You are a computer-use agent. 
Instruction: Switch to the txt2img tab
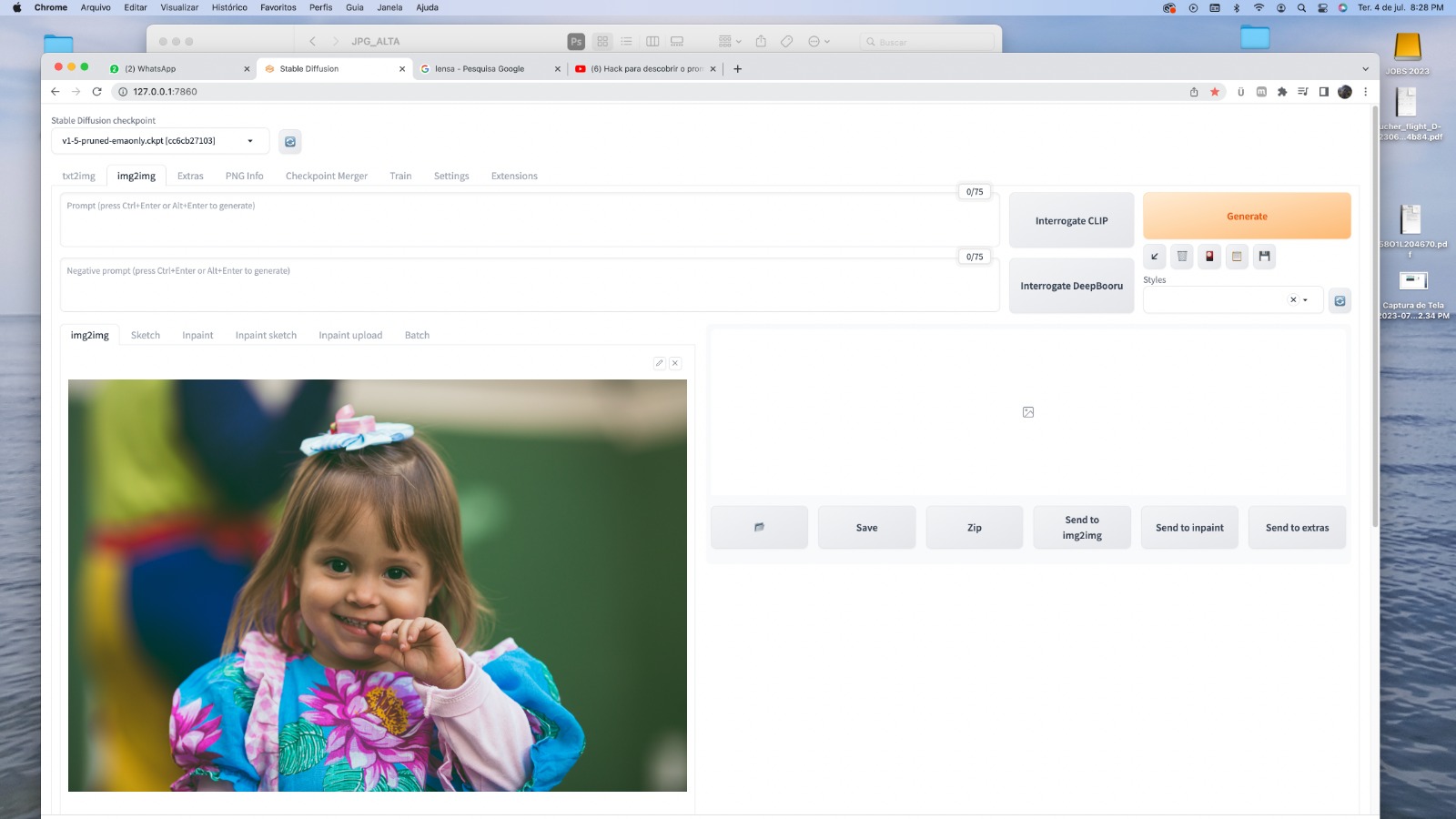click(78, 177)
